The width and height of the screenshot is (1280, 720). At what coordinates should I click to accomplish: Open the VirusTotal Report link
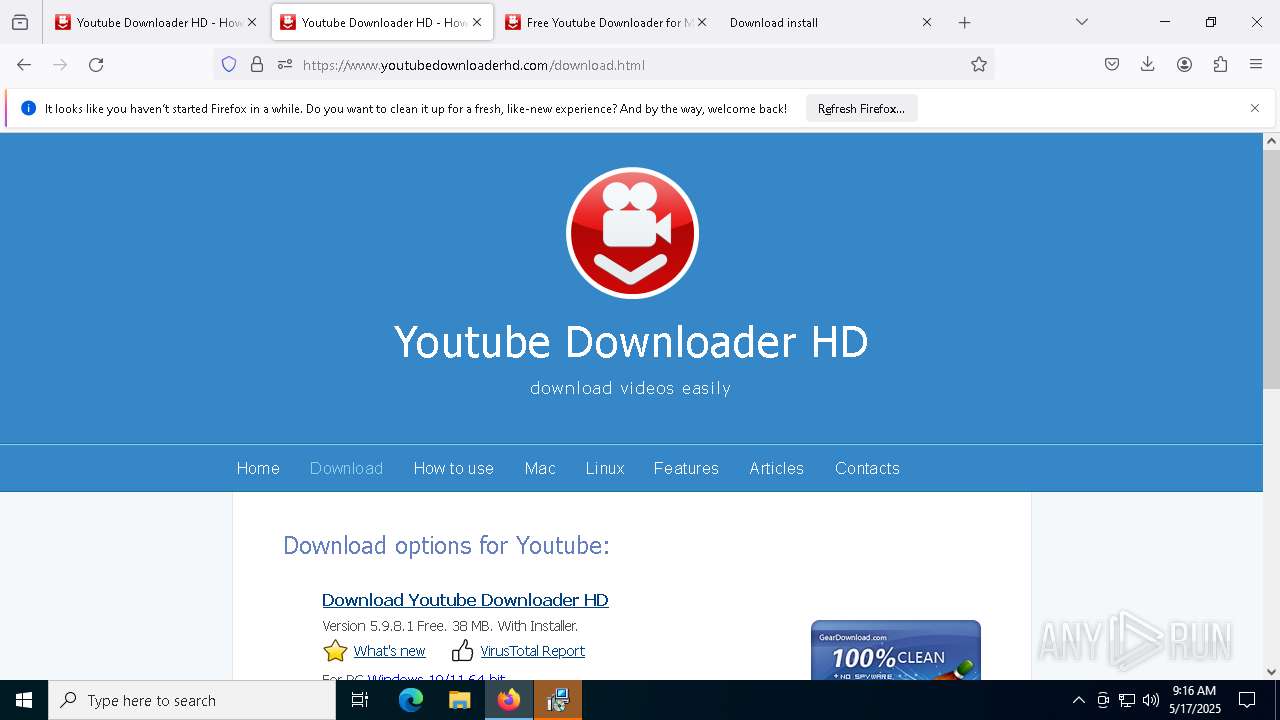click(x=532, y=651)
